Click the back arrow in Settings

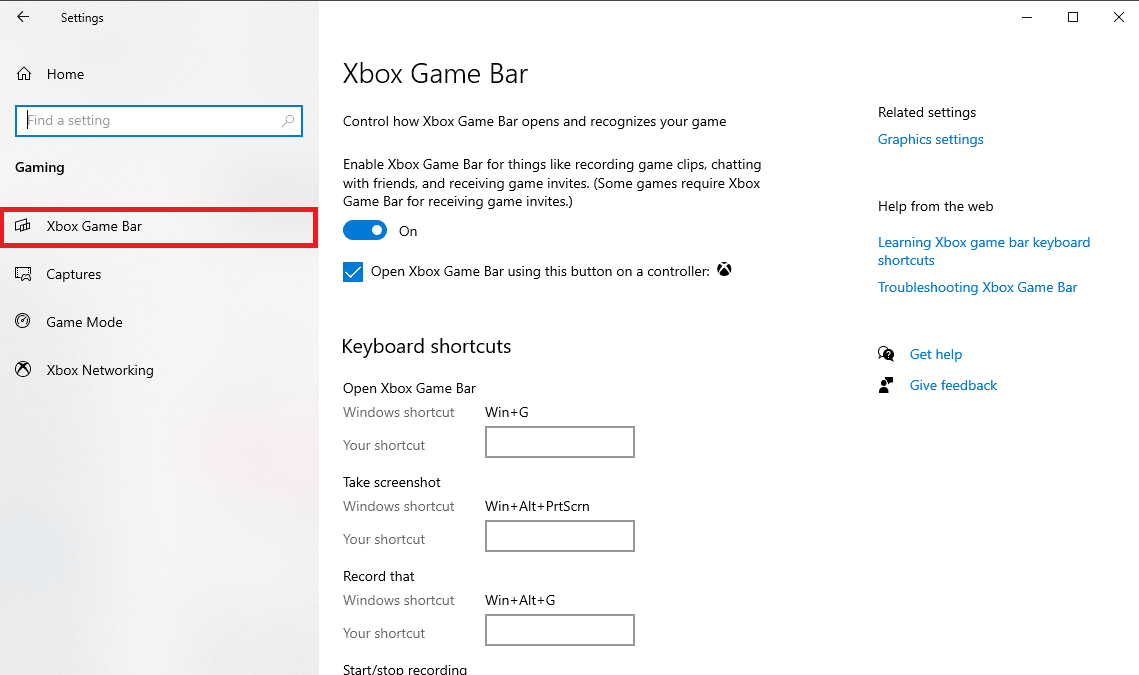tap(23, 17)
